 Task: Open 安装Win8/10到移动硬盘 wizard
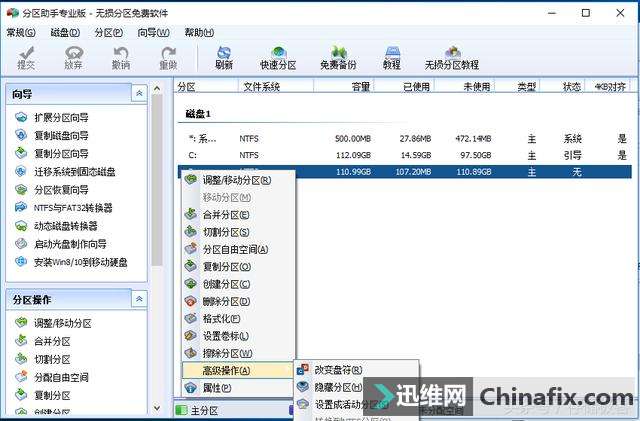(71, 262)
